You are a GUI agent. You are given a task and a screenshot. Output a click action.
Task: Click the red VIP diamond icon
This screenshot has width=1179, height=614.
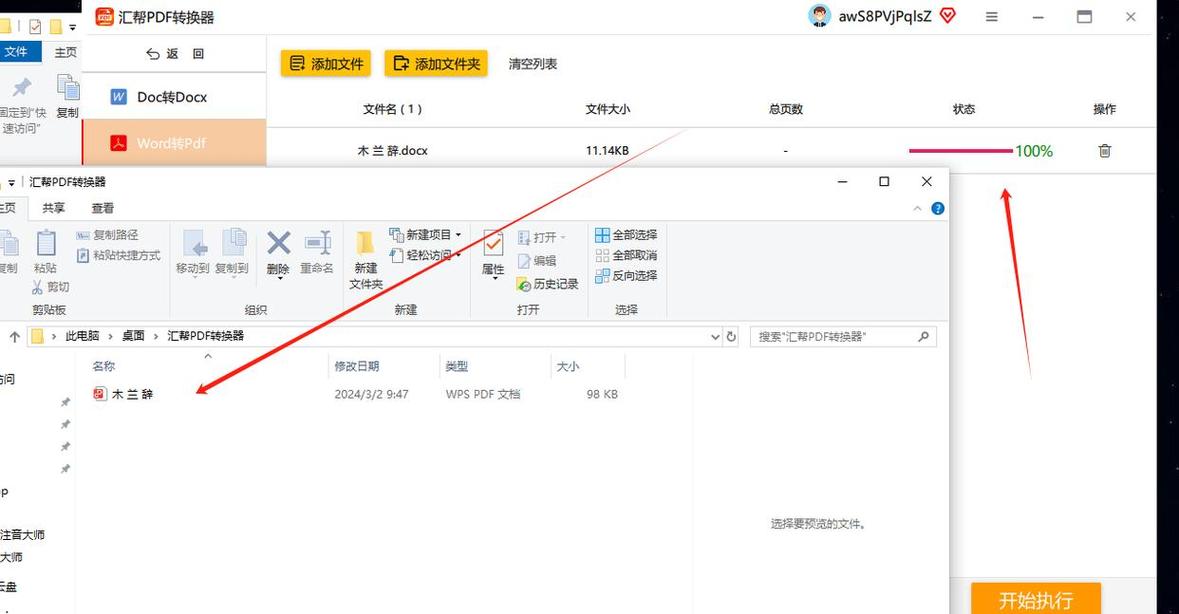click(947, 16)
